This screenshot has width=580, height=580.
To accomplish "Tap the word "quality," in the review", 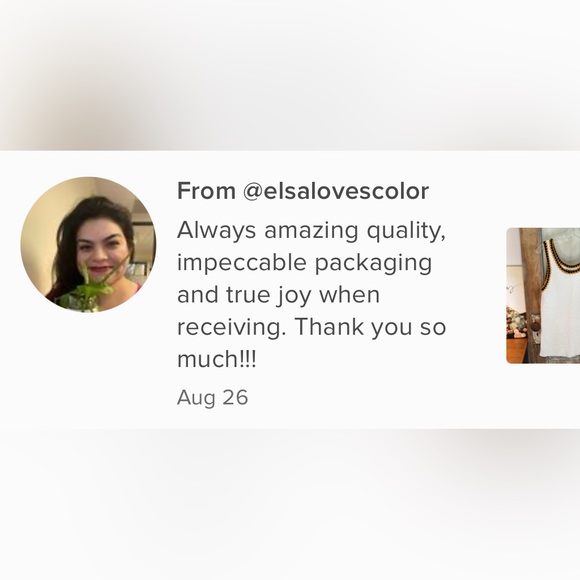I will [x=406, y=232].
